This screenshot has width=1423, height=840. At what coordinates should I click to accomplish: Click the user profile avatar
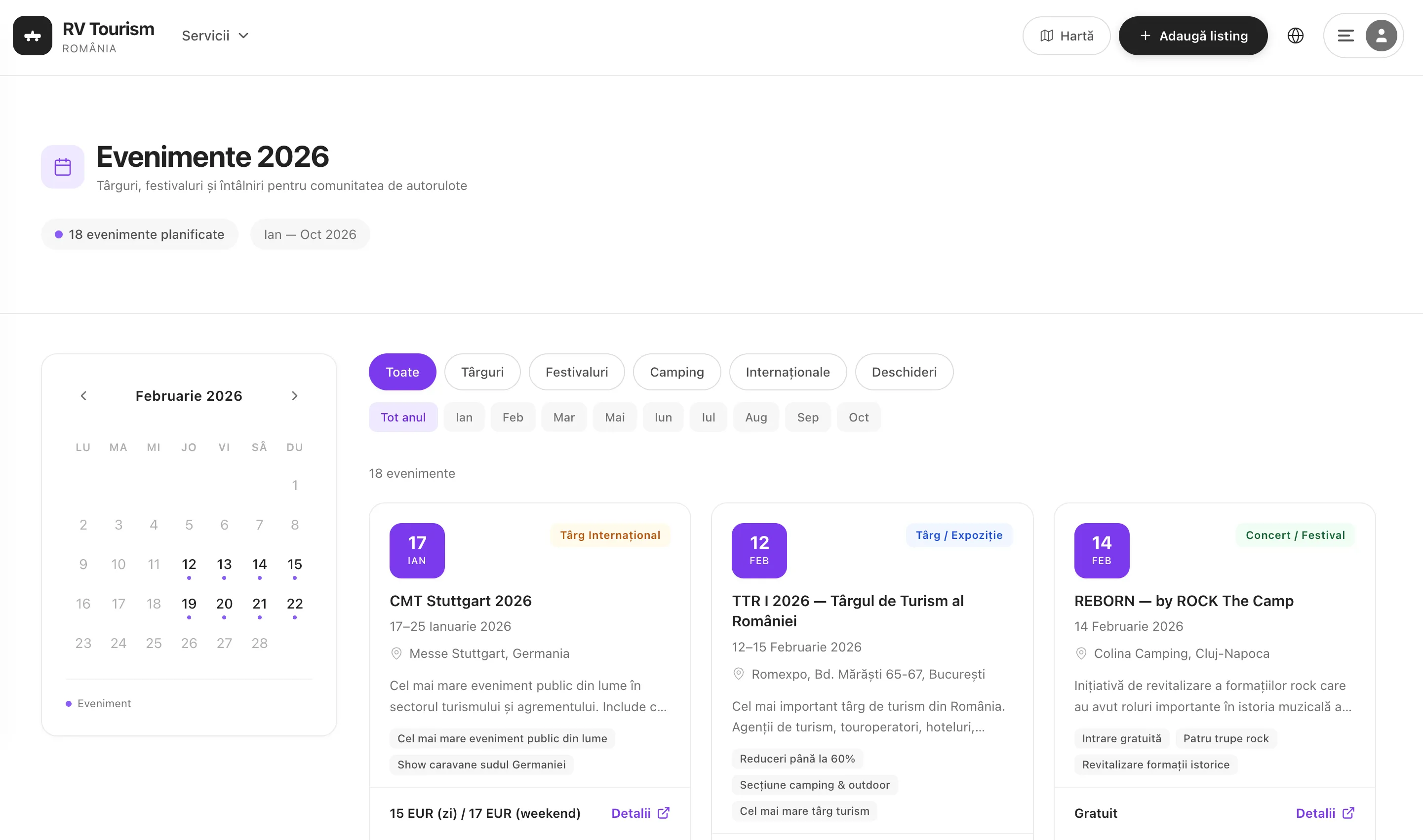[1381, 36]
